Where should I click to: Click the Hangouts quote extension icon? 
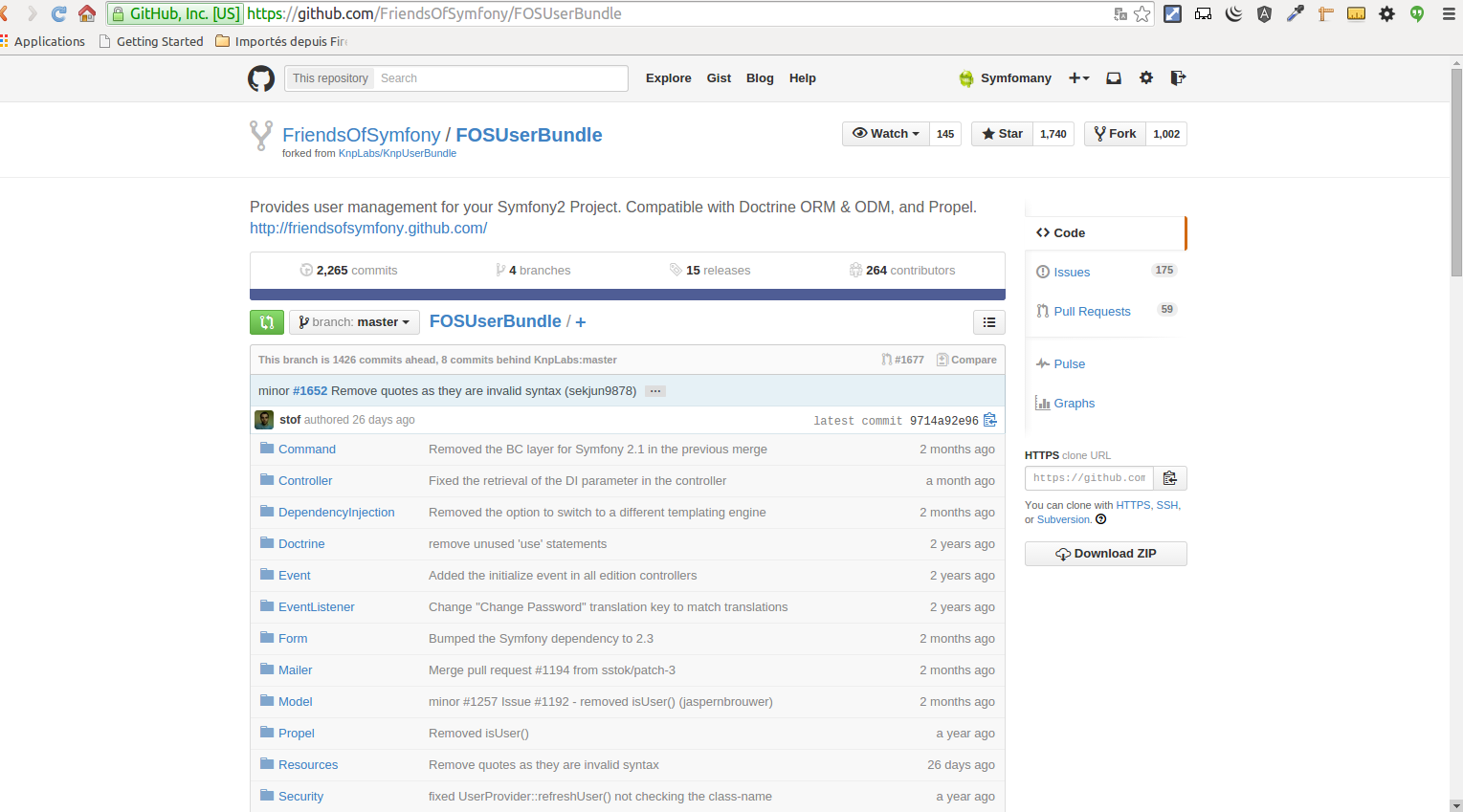point(1417,13)
